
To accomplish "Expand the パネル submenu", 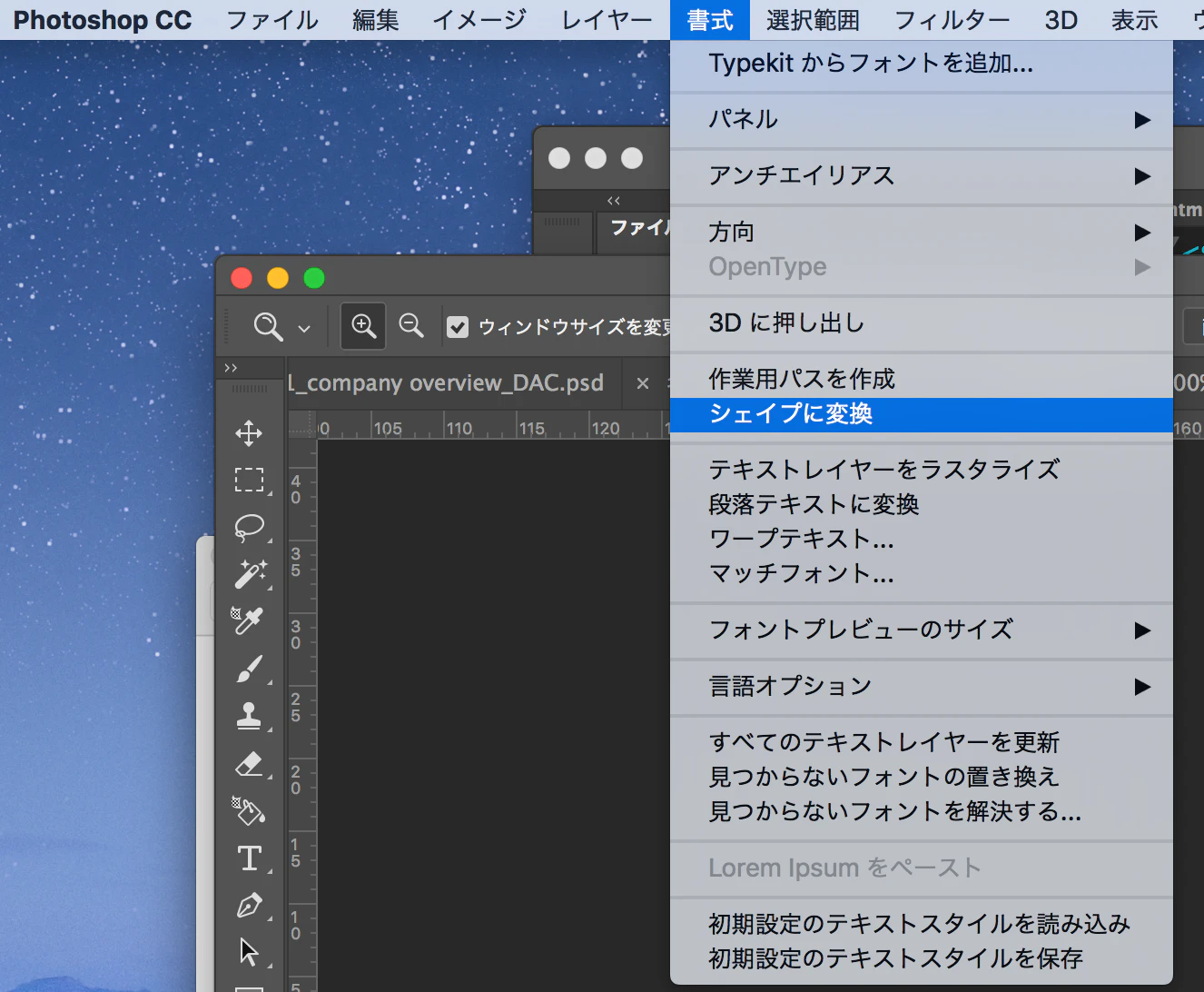I will pyautogui.click(x=922, y=119).
